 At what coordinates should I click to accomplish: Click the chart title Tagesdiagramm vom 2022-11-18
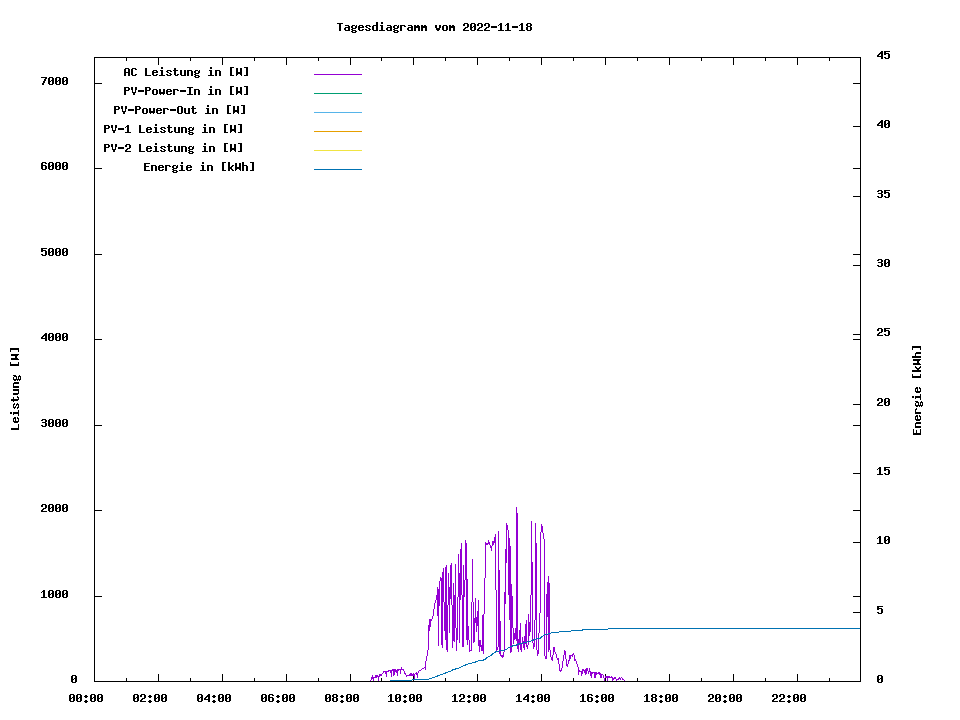pyautogui.click(x=434, y=27)
